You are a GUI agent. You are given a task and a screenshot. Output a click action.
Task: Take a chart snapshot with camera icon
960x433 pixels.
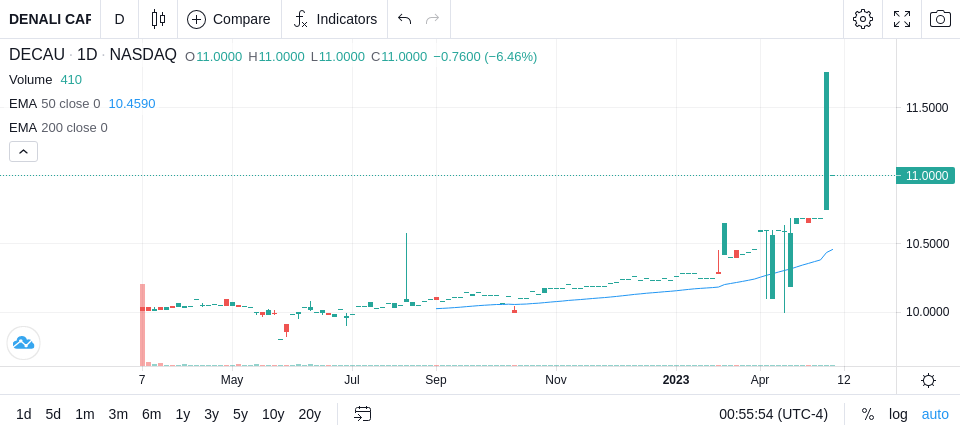click(940, 19)
